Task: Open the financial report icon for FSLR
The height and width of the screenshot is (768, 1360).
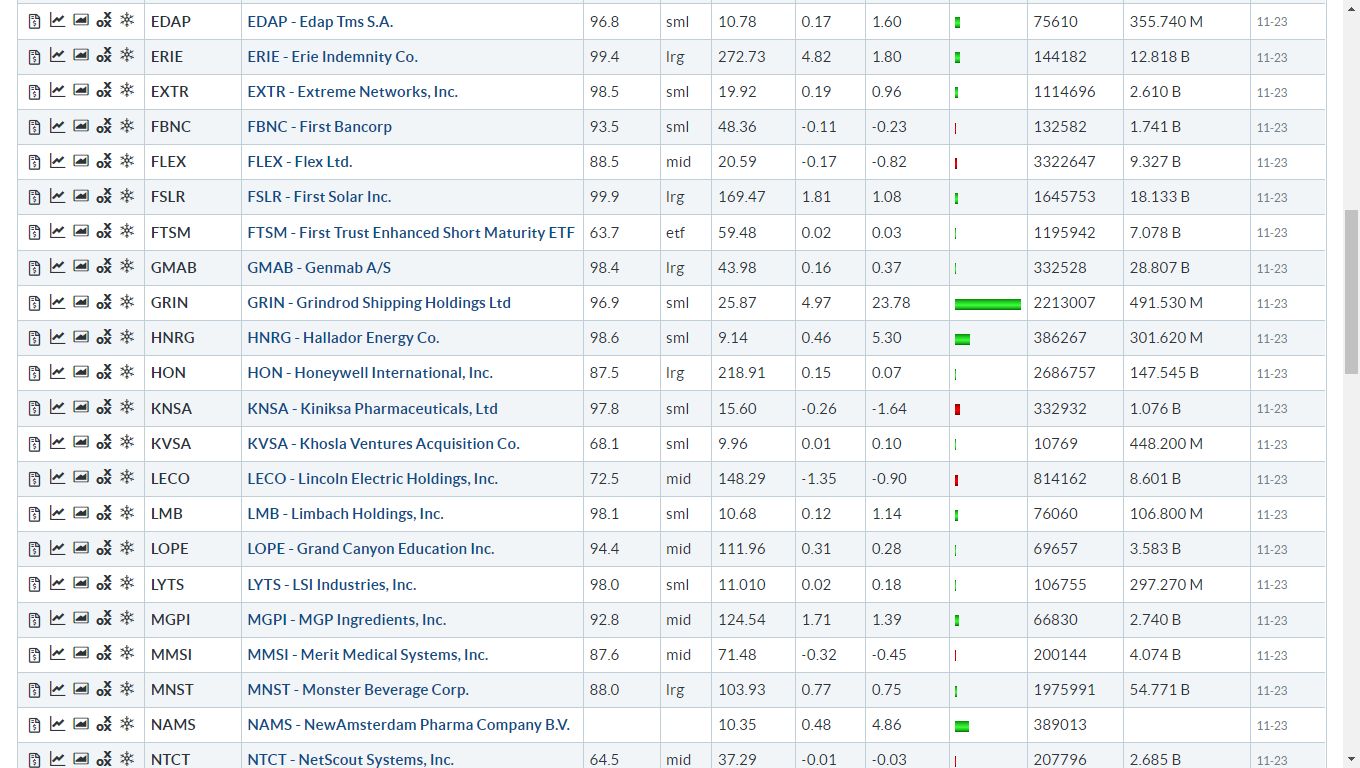Action: point(34,197)
